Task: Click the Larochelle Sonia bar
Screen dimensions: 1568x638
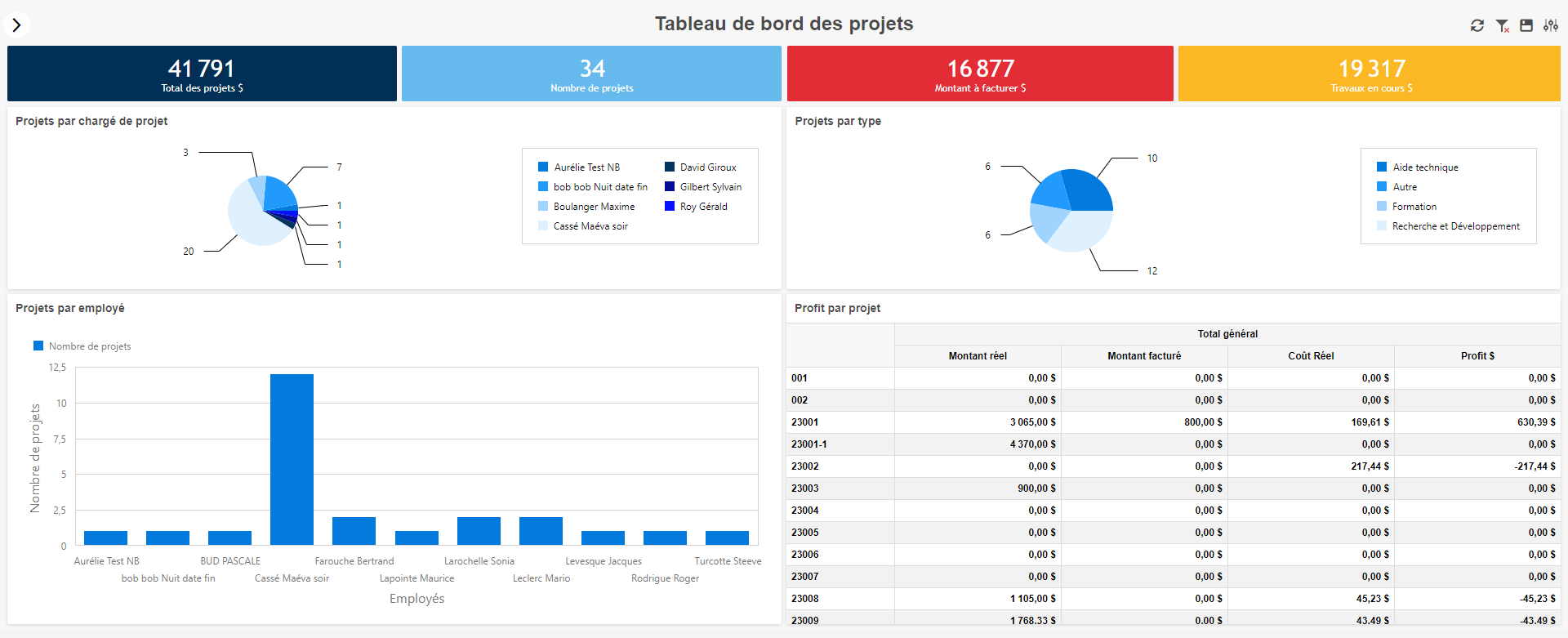Action: [479, 531]
